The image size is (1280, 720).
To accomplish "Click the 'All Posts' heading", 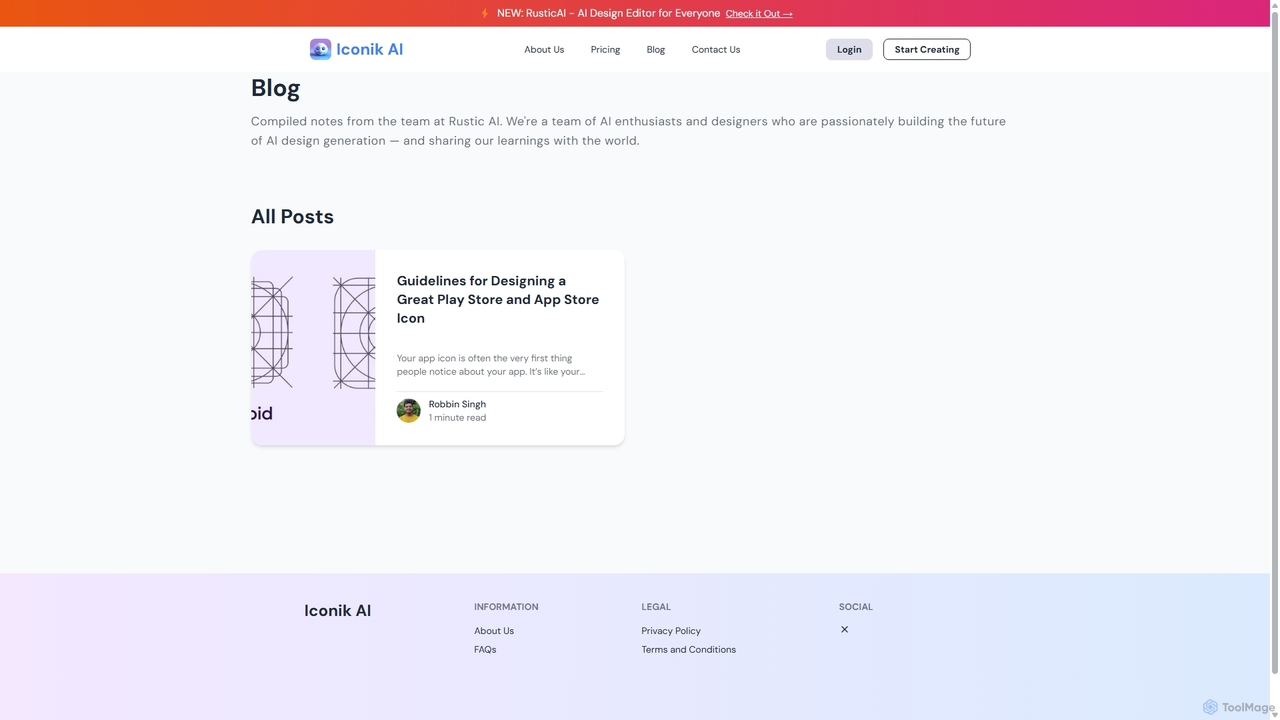I will pyautogui.click(x=292, y=217).
